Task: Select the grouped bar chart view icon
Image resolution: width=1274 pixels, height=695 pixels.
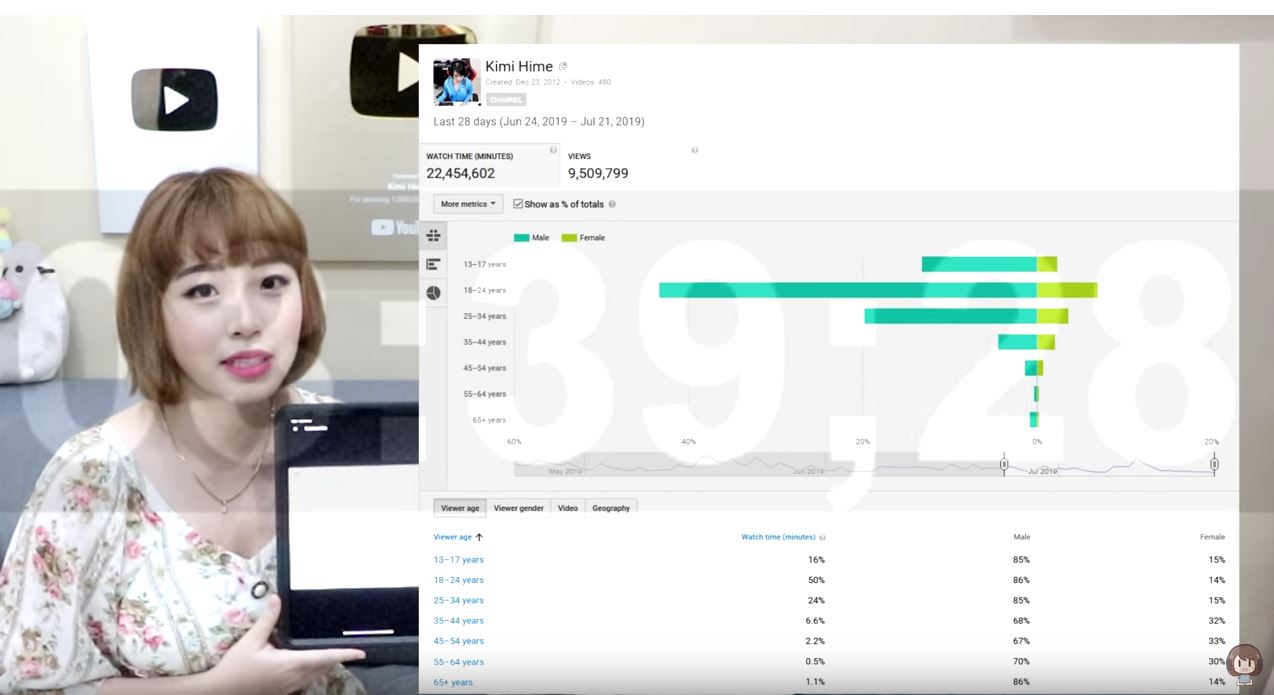Action: (x=433, y=236)
